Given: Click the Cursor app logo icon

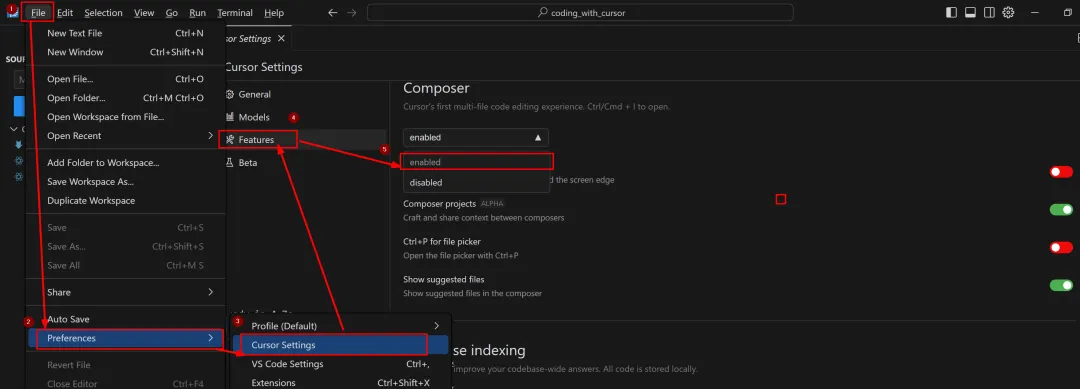Looking at the screenshot, I should click(12, 12).
